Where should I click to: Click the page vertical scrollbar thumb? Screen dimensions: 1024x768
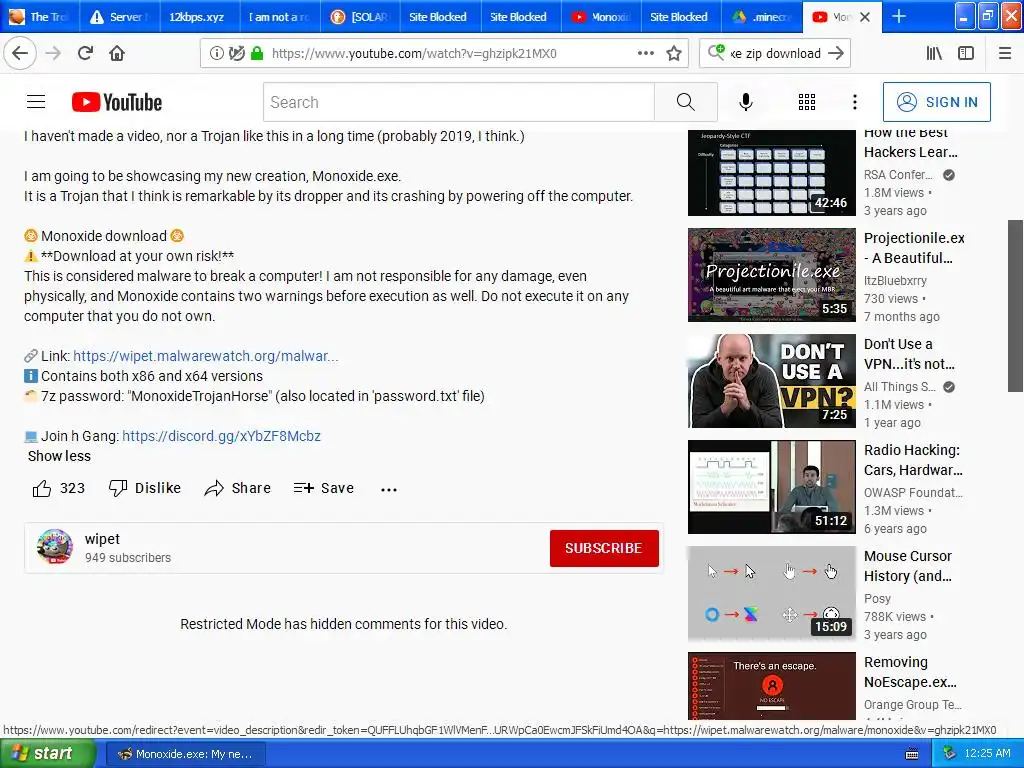(x=1016, y=306)
